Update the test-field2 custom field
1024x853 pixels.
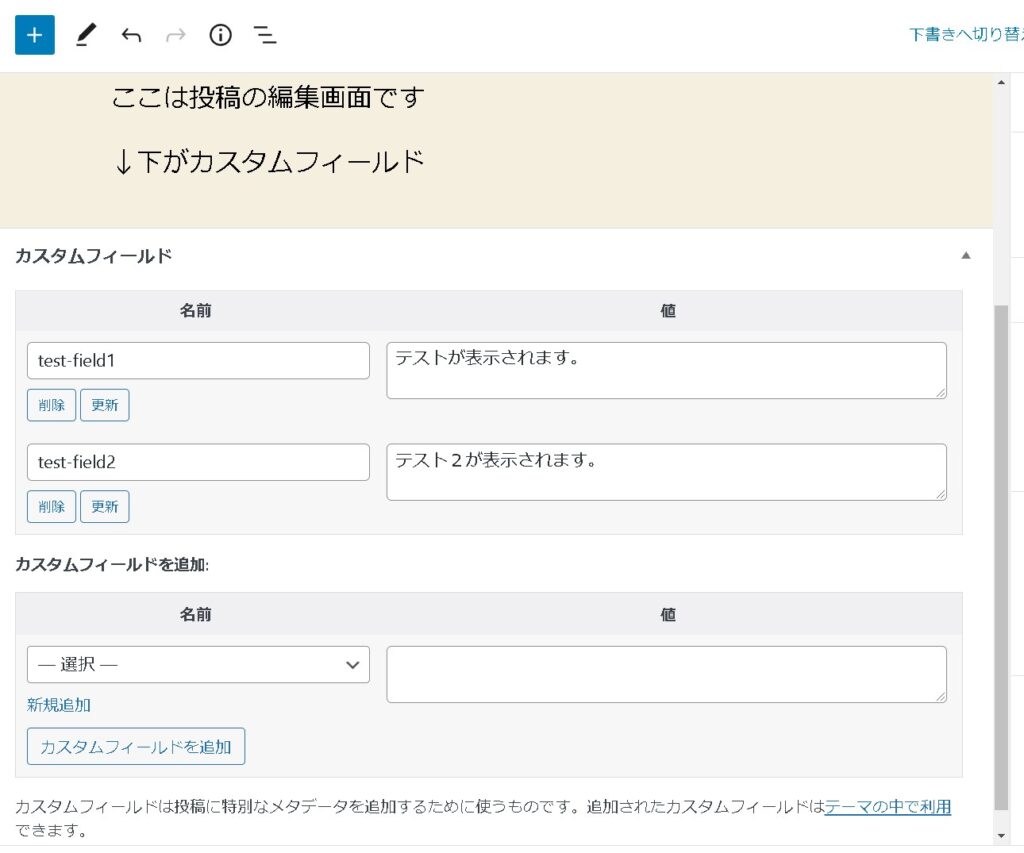pyautogui.click(x=105, y=507)
